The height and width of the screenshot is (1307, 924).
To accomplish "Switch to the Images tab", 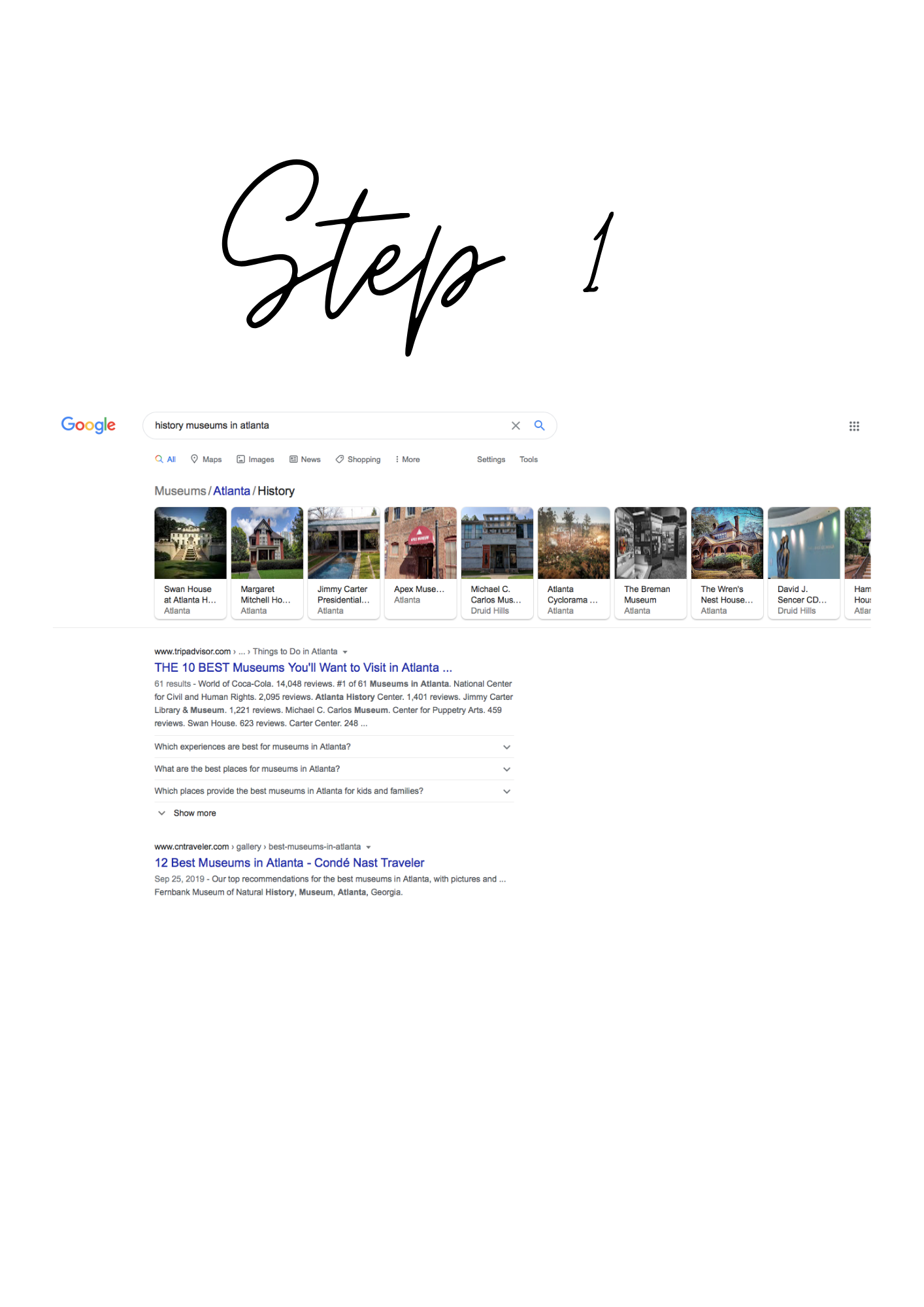I will [x=256, y=459].
